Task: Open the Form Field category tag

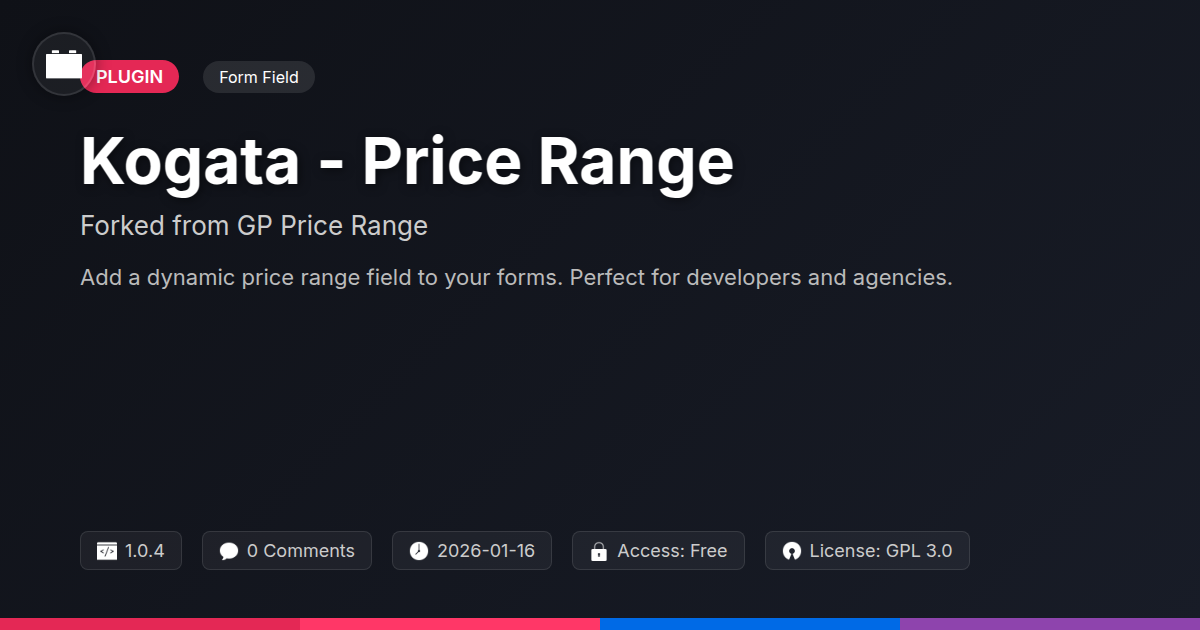Action: pos(259,77)
